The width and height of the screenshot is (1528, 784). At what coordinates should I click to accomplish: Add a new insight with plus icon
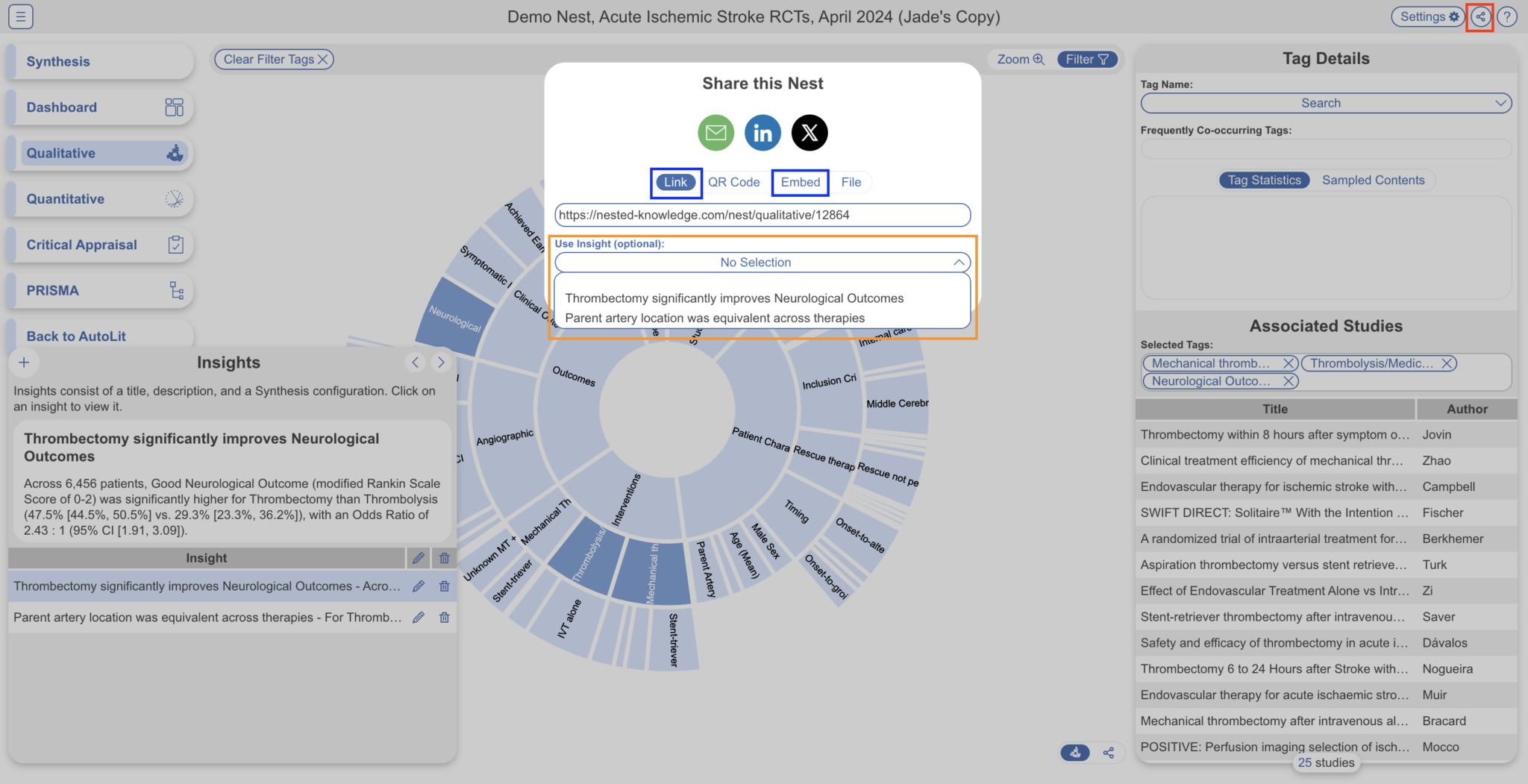(24, 363)
